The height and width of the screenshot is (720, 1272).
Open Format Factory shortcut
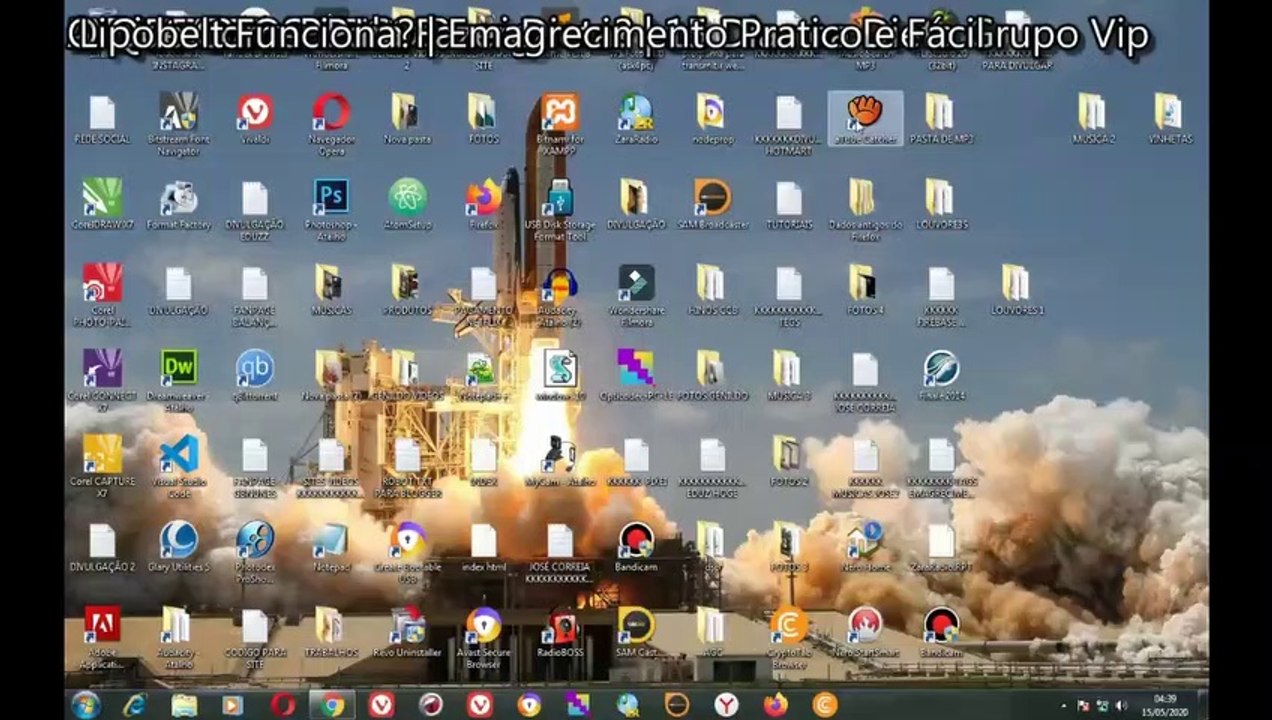pyautogui.click(x=178, y=205)
